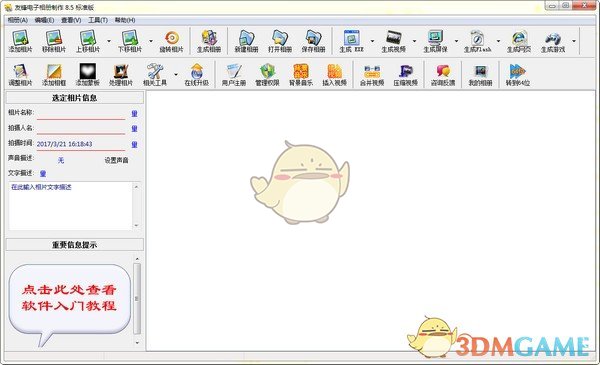The image size is (600, 365).
Task: Click the photo text description box
Action: coord(70,206)
